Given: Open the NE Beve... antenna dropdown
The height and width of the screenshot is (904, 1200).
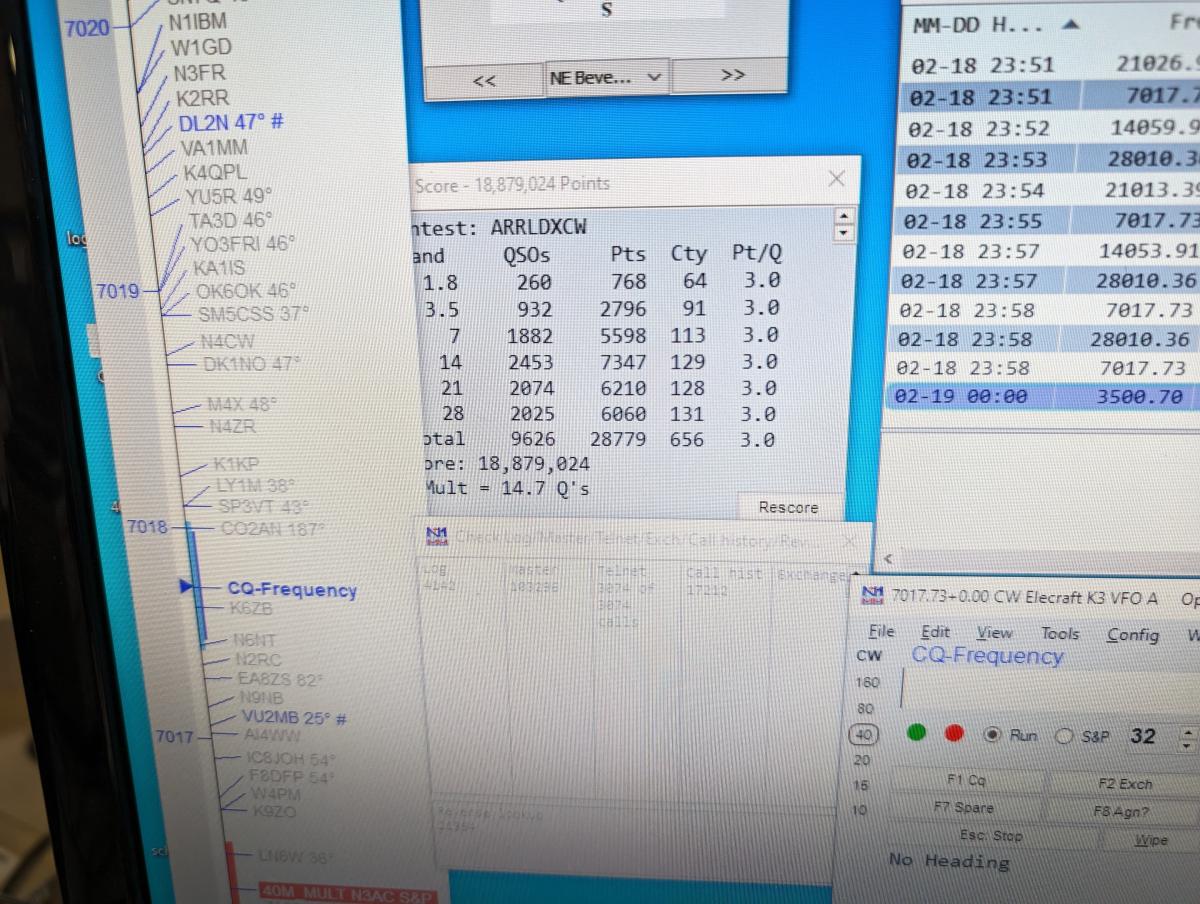Looking at the screenshot, I should tap(606, 77).
